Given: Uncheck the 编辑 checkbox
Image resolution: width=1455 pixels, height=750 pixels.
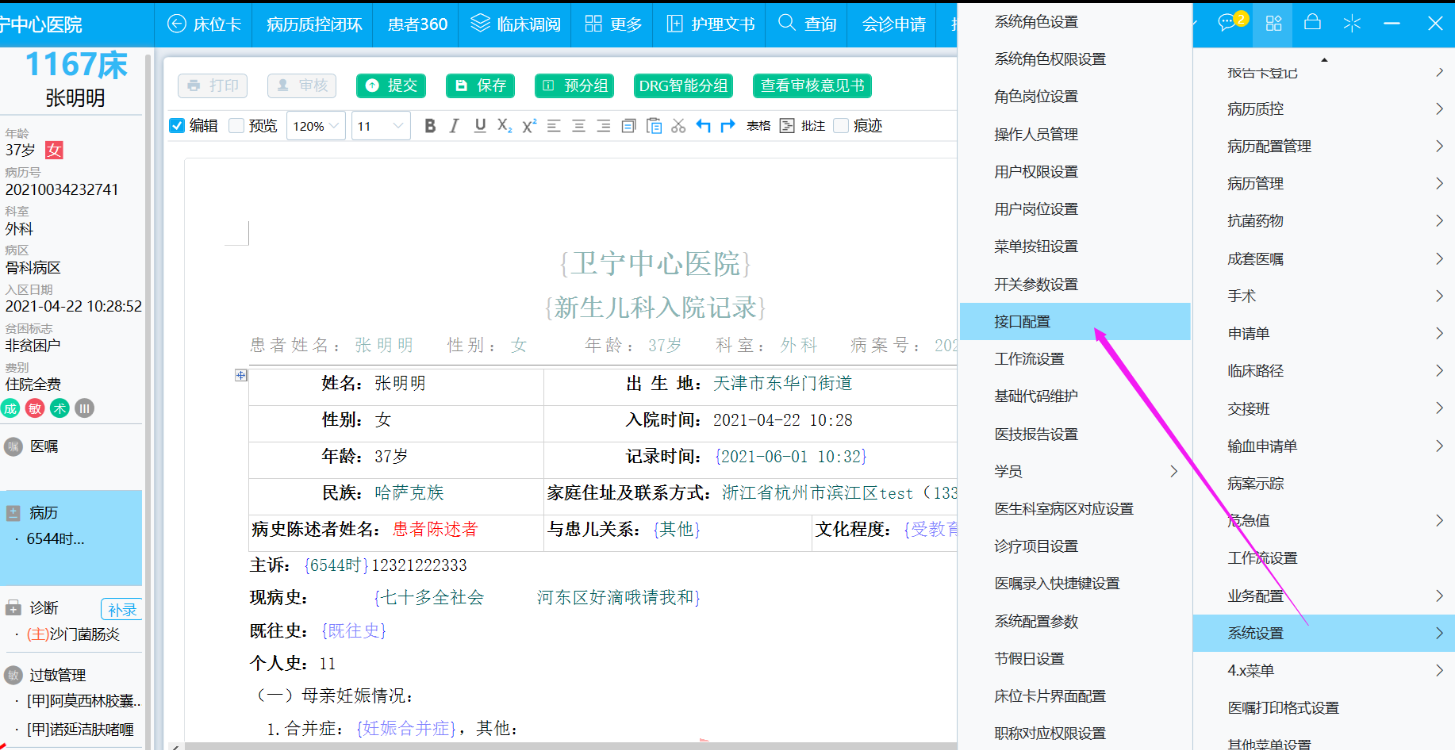Looking at the screenshot, I should (177, 126).
